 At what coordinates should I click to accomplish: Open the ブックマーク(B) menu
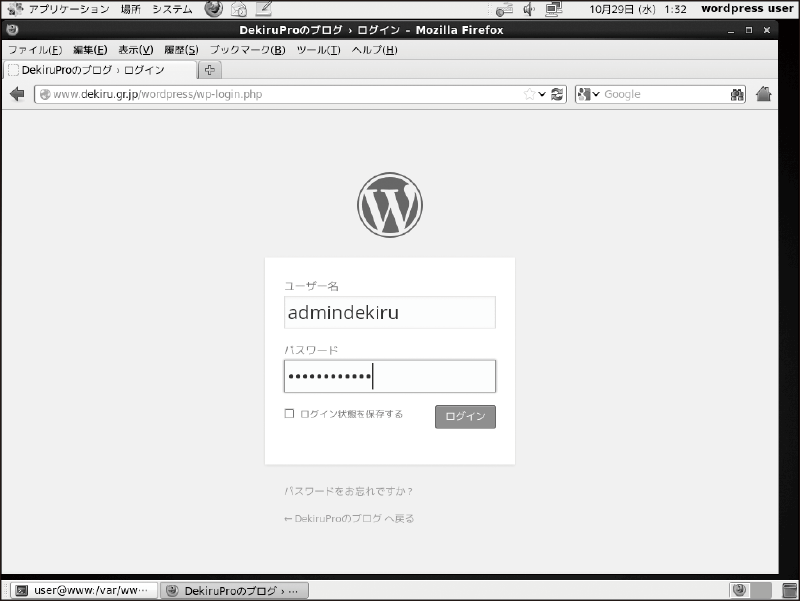point(247,50)
